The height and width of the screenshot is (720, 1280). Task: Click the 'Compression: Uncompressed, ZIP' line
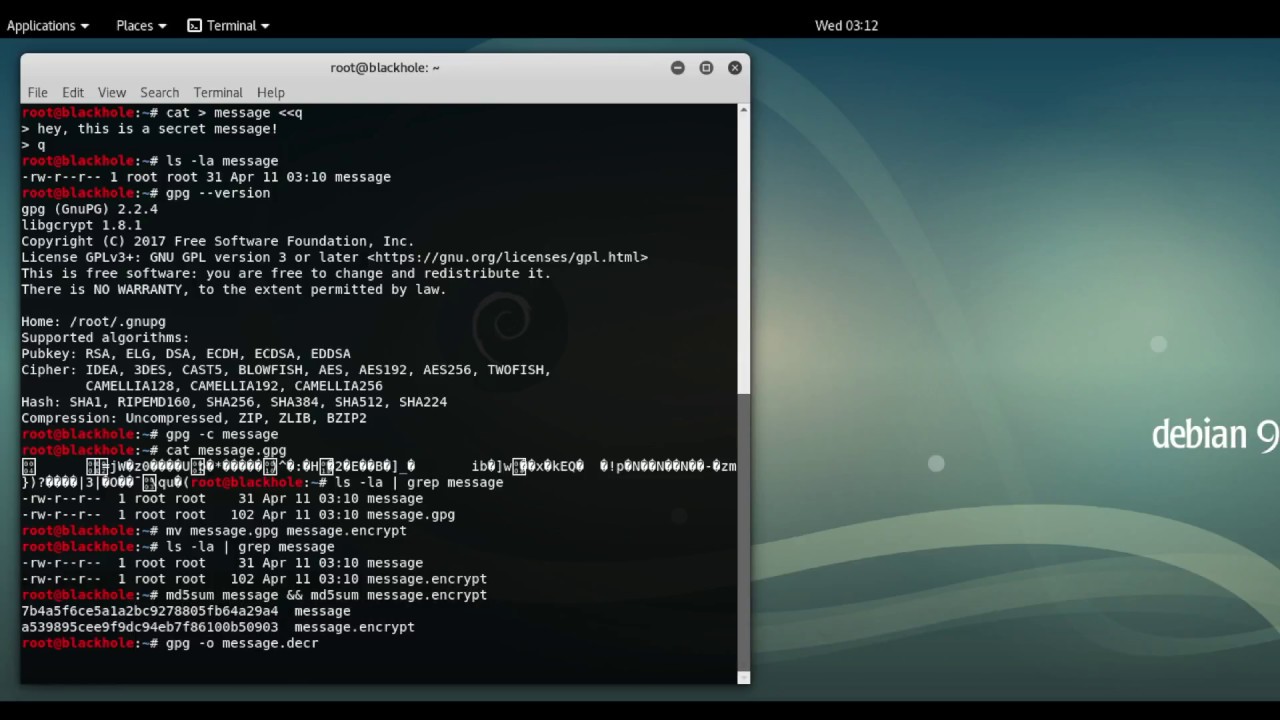(x=194, y=418)
